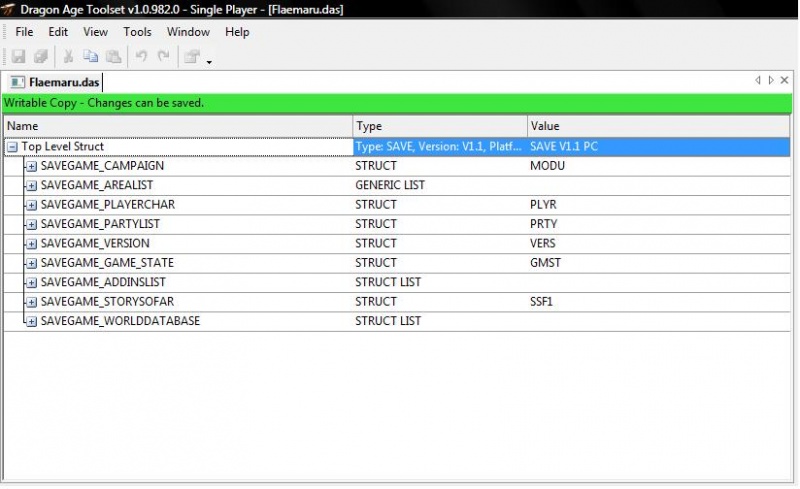Click the Cut scissors icon
Viewport: 800px width, 489px height.
[x=69, y=58]
